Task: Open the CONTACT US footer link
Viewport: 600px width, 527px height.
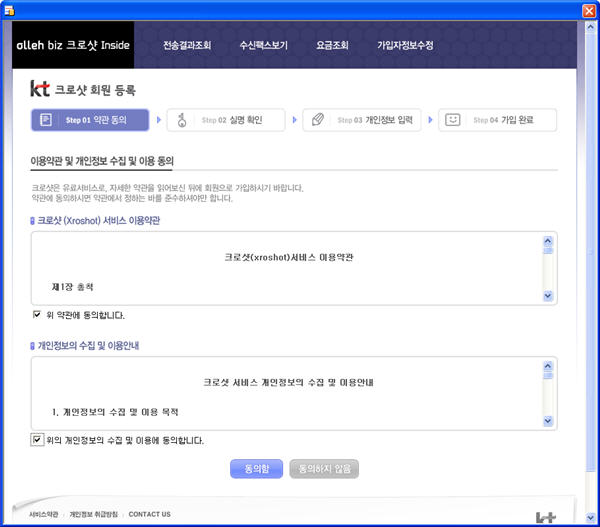Action: coord(150,514)
